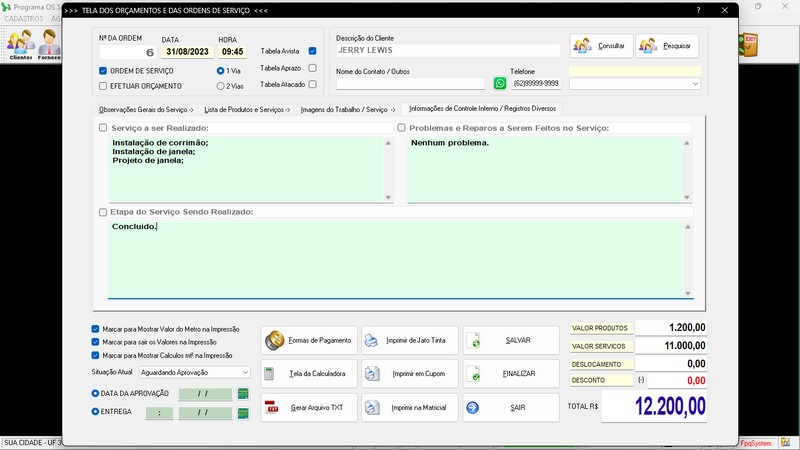Print using Imprimir de Jato Tinta
This screenshot has width=800, height=450.
coord(409,340)
